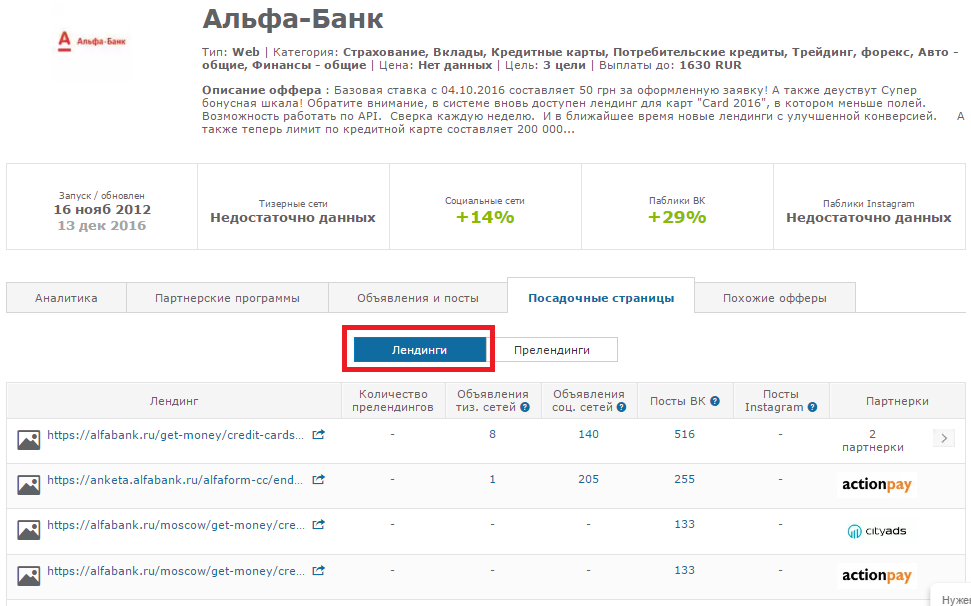
Task: Click the cityads partner logo
Action: [877, 530]
